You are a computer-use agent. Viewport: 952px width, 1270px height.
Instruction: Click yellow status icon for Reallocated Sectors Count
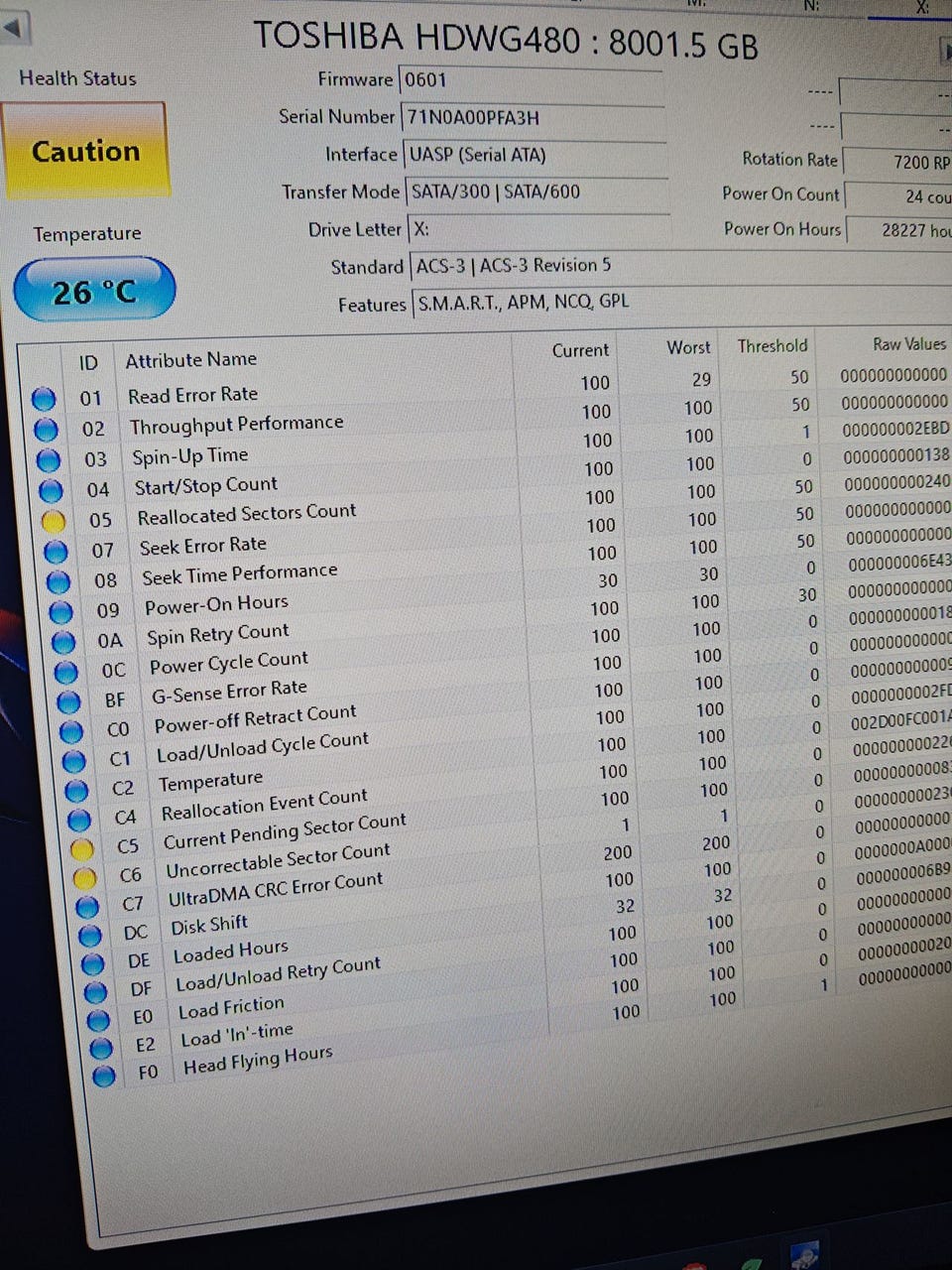point(54,521)
